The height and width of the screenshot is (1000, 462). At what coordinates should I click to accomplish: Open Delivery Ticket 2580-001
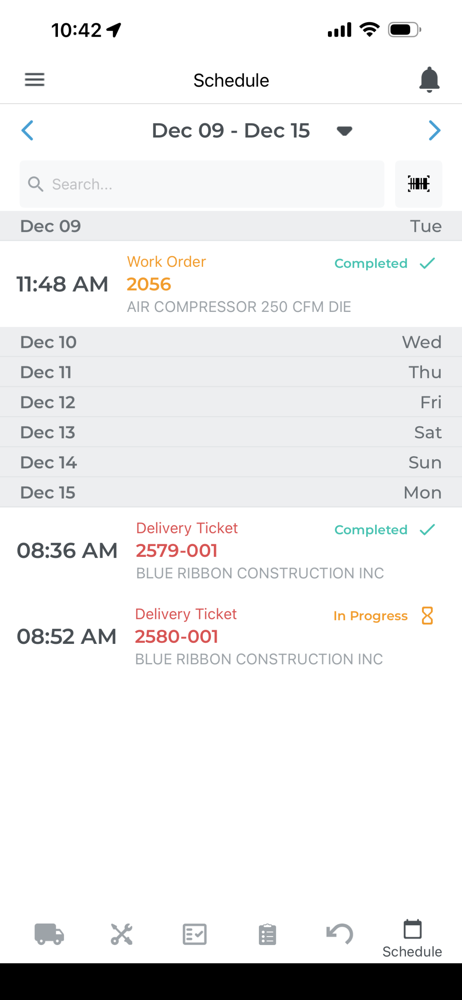point(231,636)
